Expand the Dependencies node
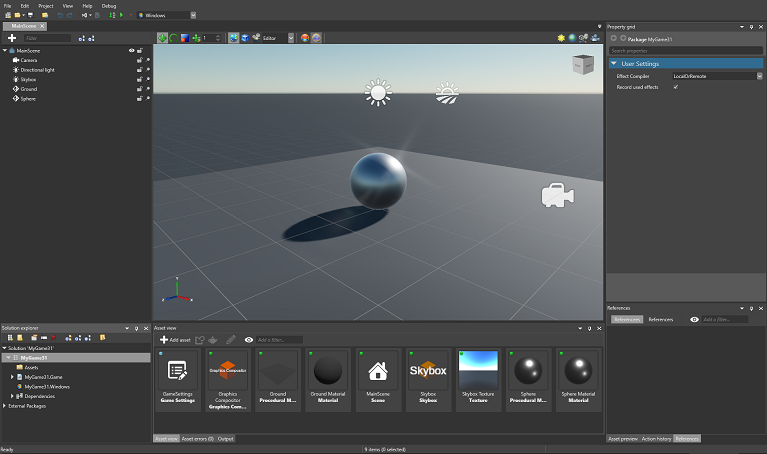 click(x=12, y=396)
